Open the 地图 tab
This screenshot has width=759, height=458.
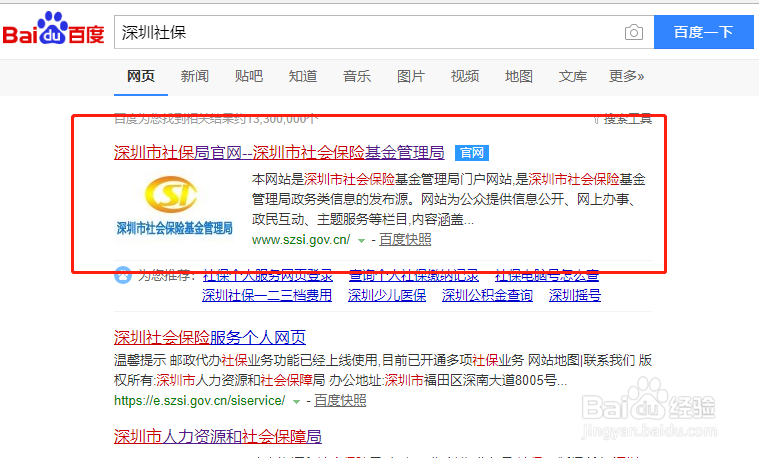tap(519, 76)
